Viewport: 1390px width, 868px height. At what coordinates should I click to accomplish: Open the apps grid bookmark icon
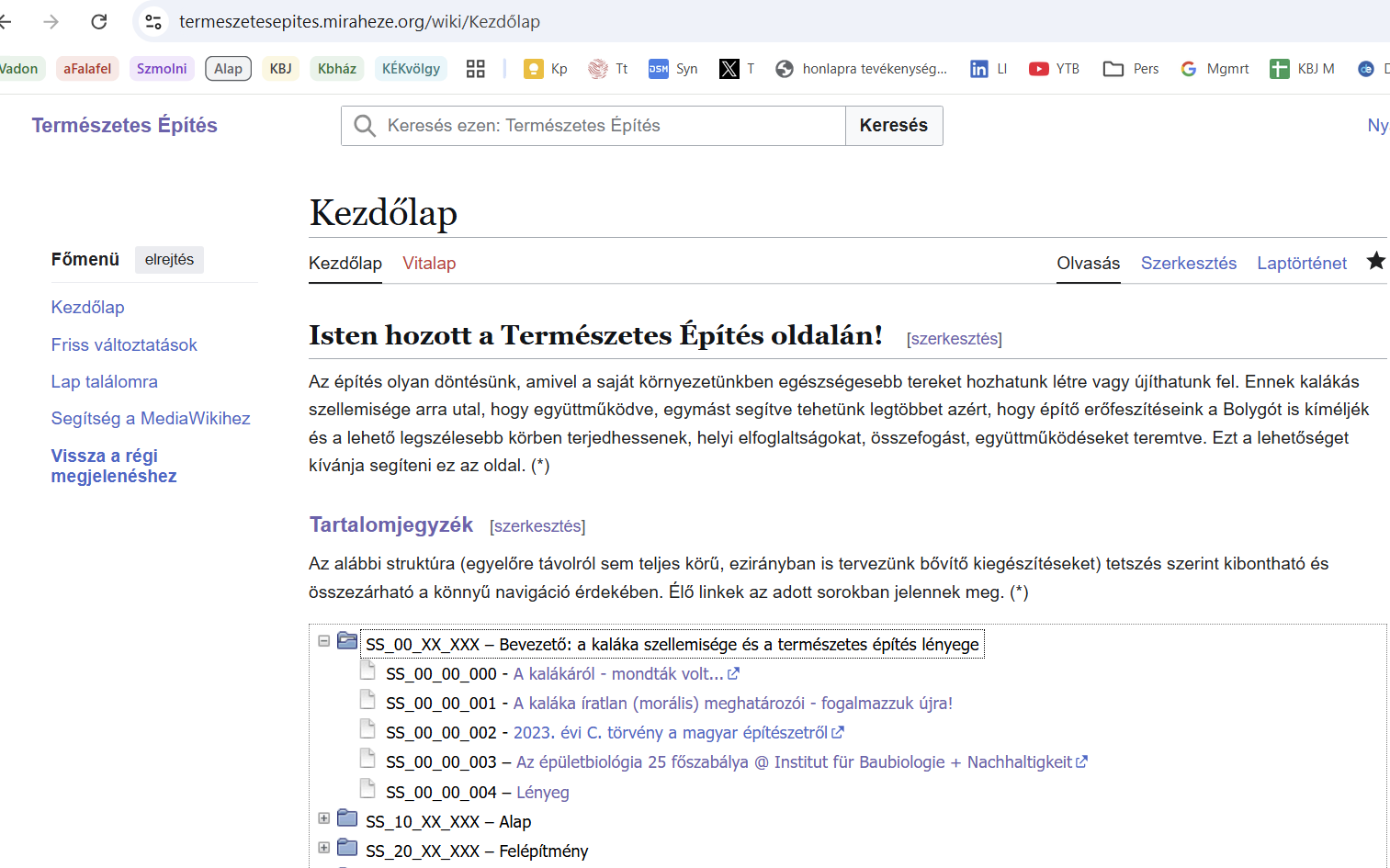pos(476,69)
